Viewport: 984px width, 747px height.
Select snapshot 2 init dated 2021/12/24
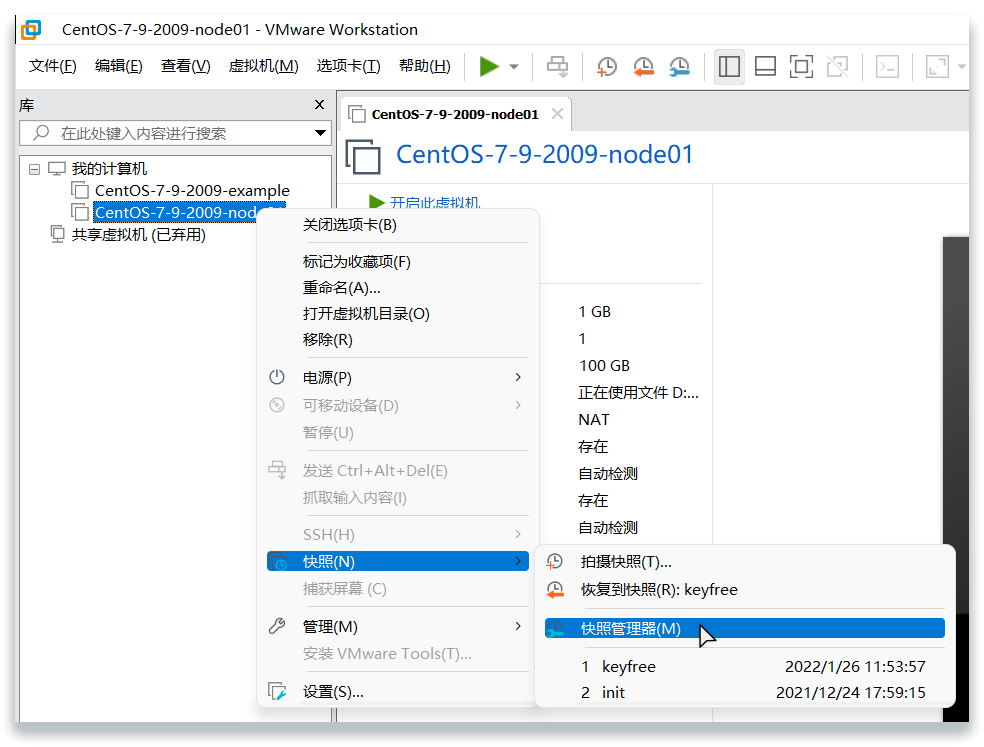[x=745, y=692]
